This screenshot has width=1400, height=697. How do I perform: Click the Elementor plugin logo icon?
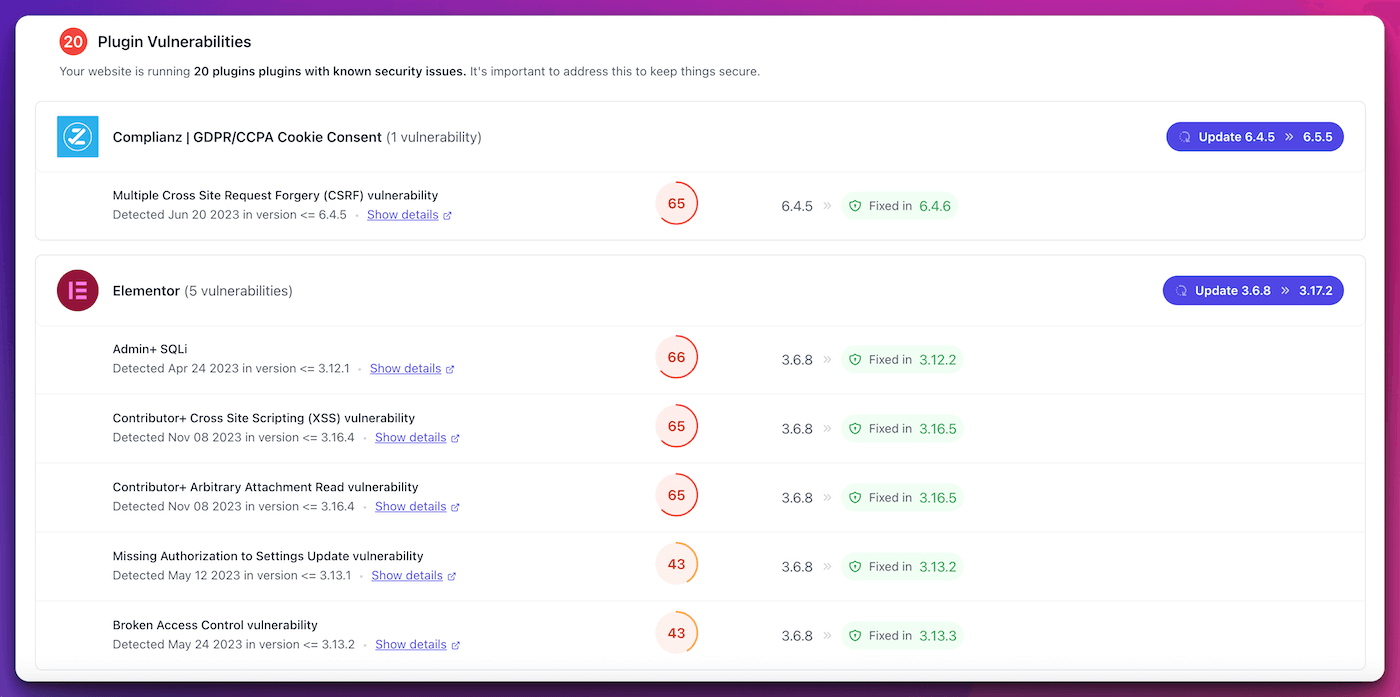tap(77, 291)
